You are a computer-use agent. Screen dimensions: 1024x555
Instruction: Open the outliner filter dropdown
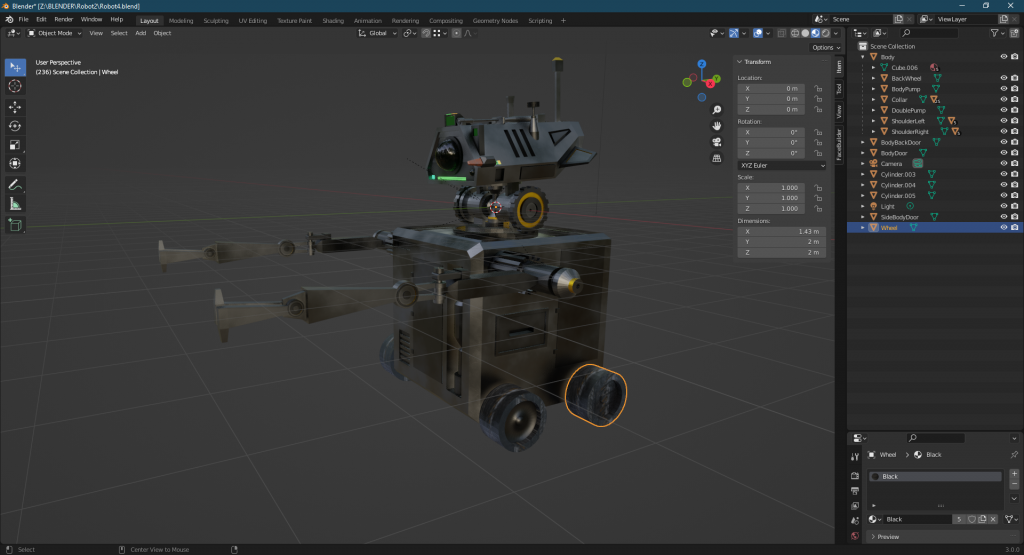click(x=997, y=33)
